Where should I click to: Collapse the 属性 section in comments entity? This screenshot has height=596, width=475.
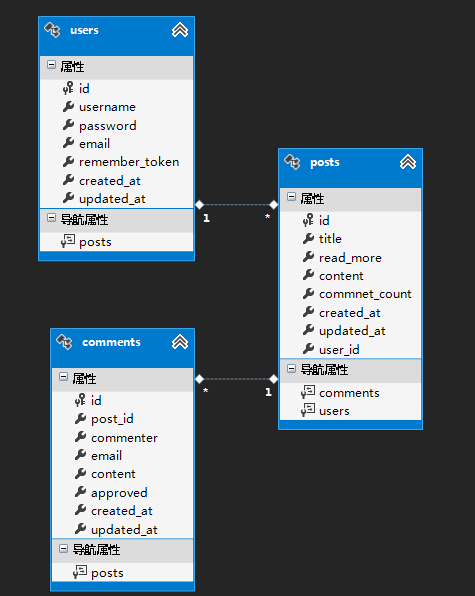coord(63,377)
